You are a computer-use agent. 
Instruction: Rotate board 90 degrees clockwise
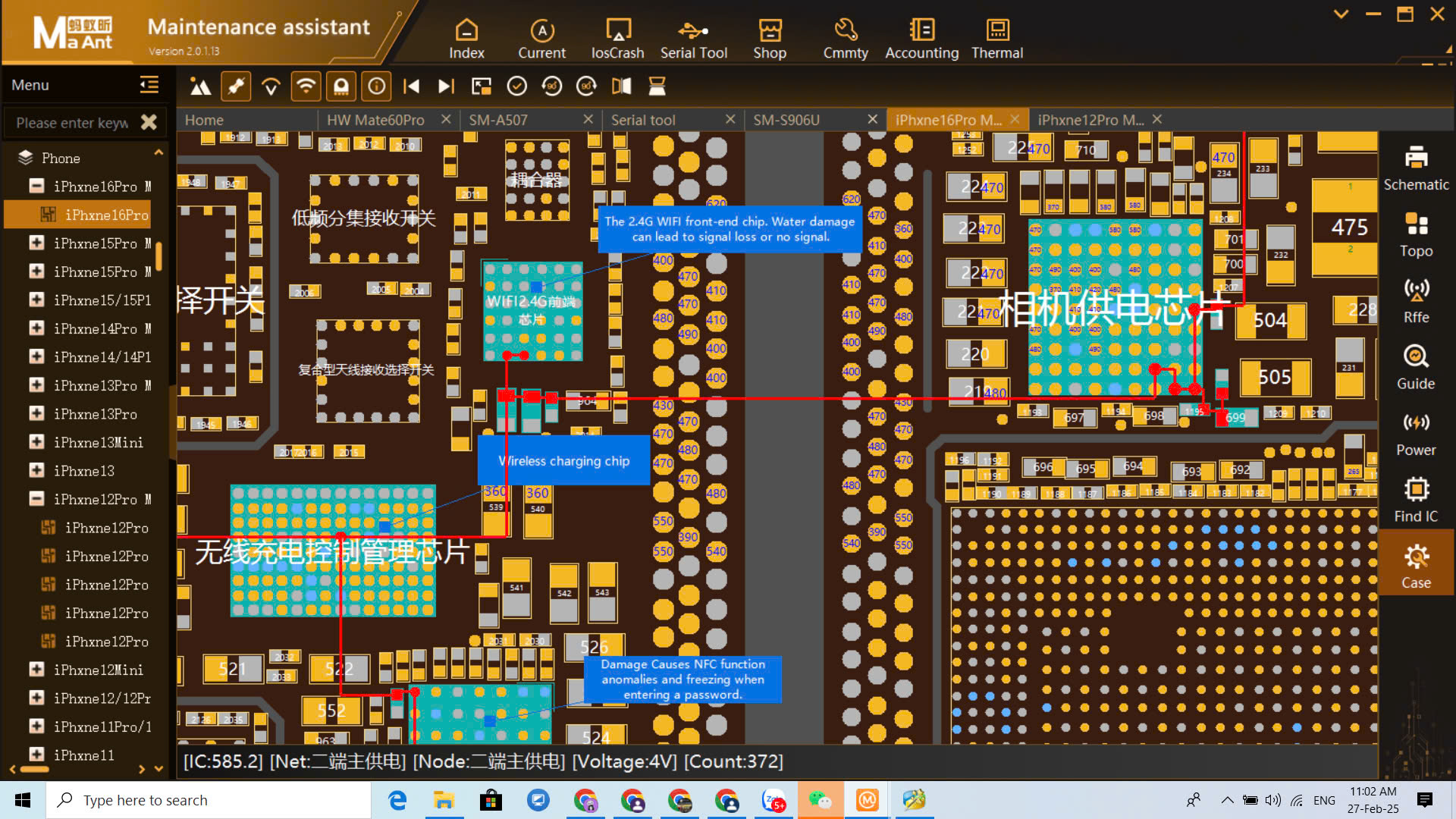[x=587, y=86]
